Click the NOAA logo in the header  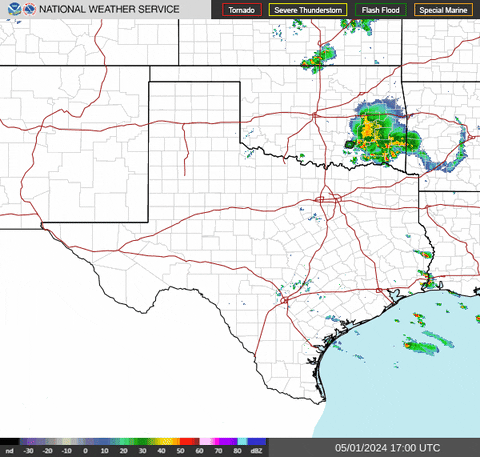(x=14, y=9)
